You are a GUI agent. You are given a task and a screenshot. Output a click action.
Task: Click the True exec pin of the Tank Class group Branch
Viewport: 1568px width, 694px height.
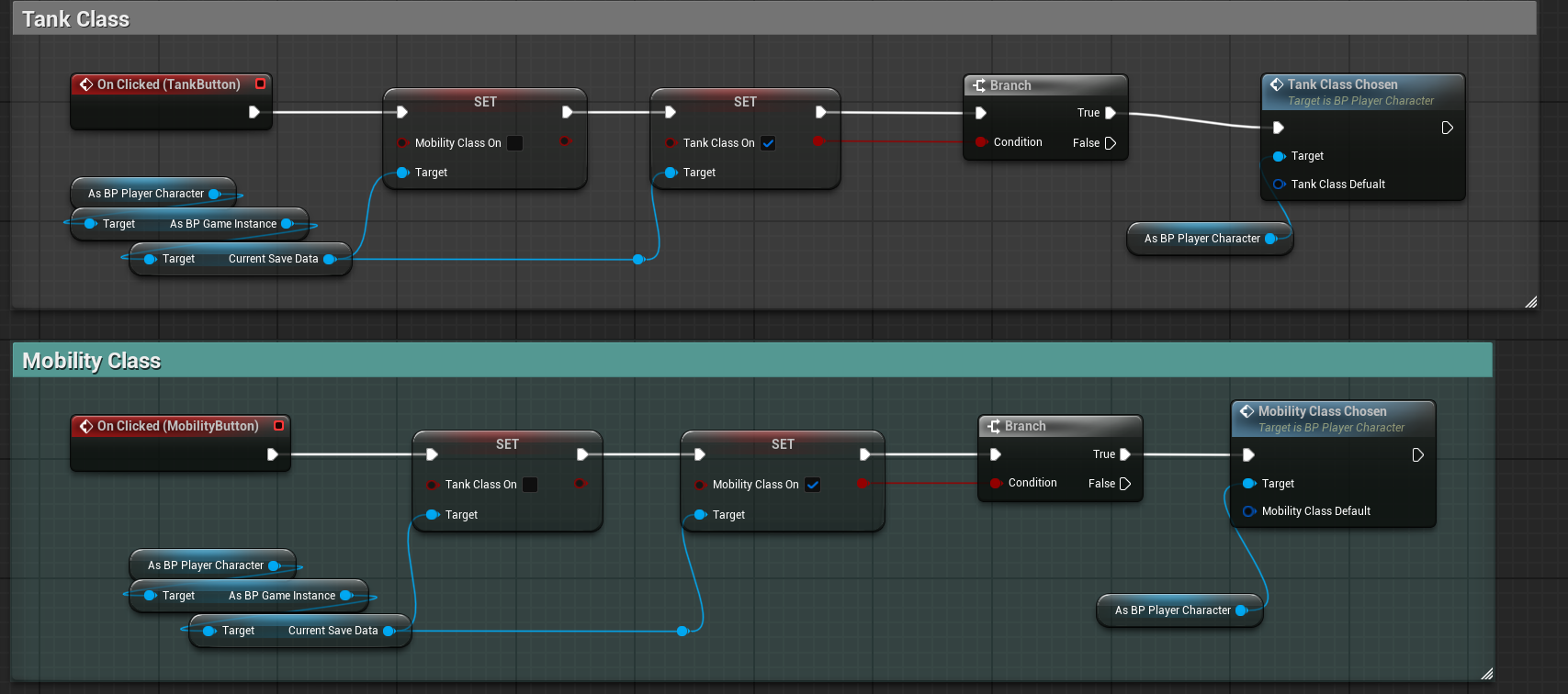(x=1111, y=113)
